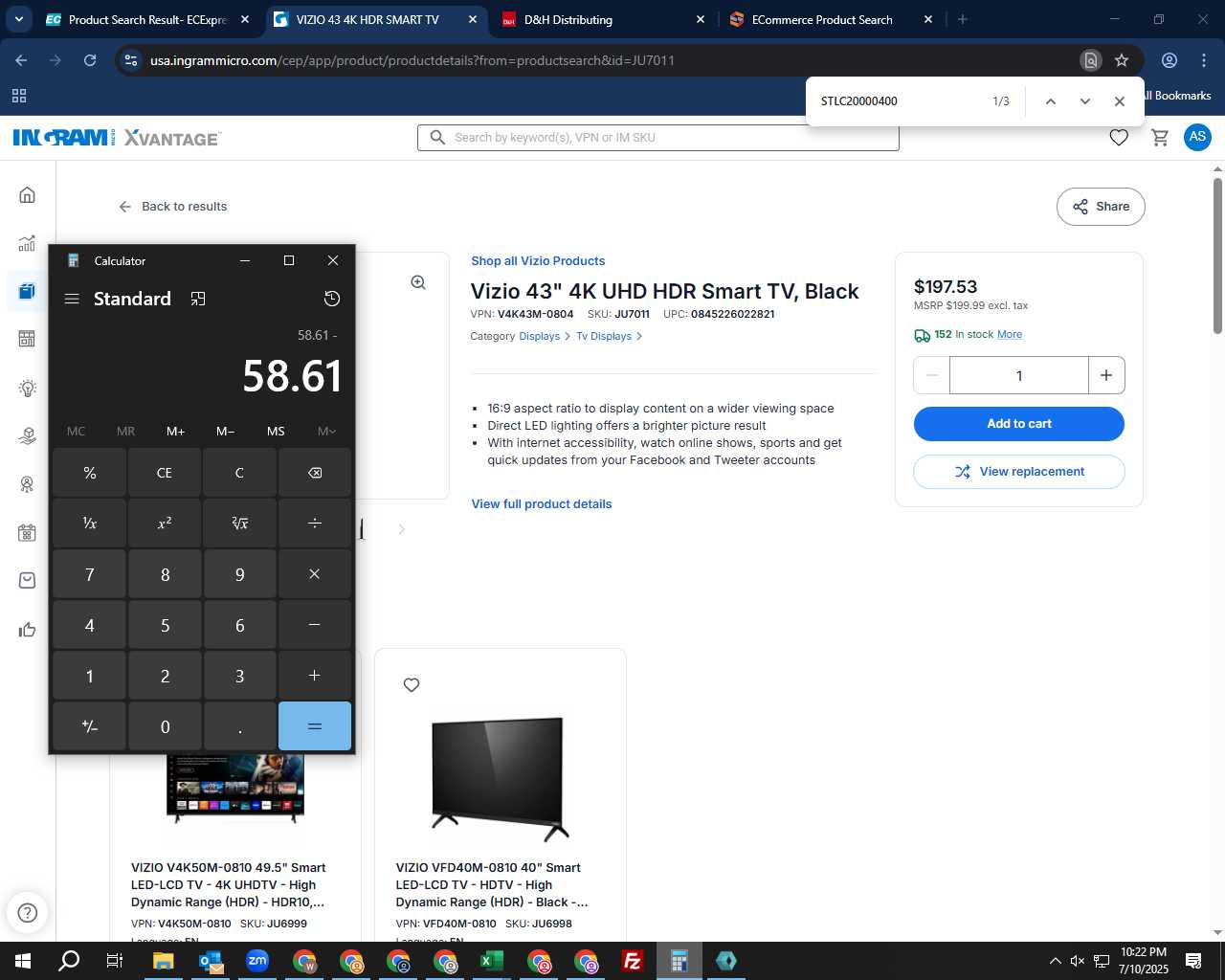This screenshot has width=1225, height=980.
Task: Favorite the VIZIO VFD40M-0810 heart icon
Action: [412, 685]
